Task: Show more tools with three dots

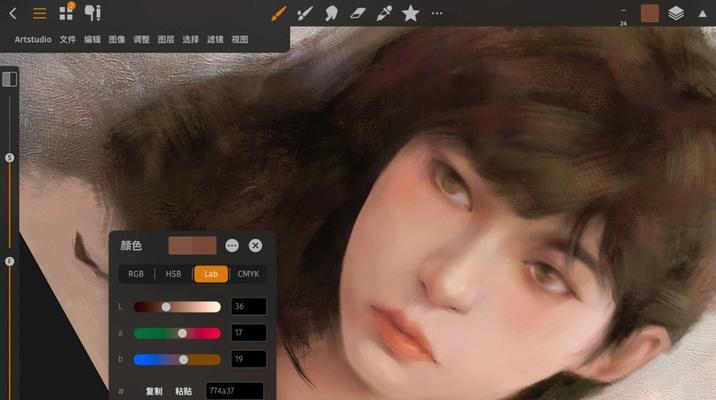Action: coord(437,13)
